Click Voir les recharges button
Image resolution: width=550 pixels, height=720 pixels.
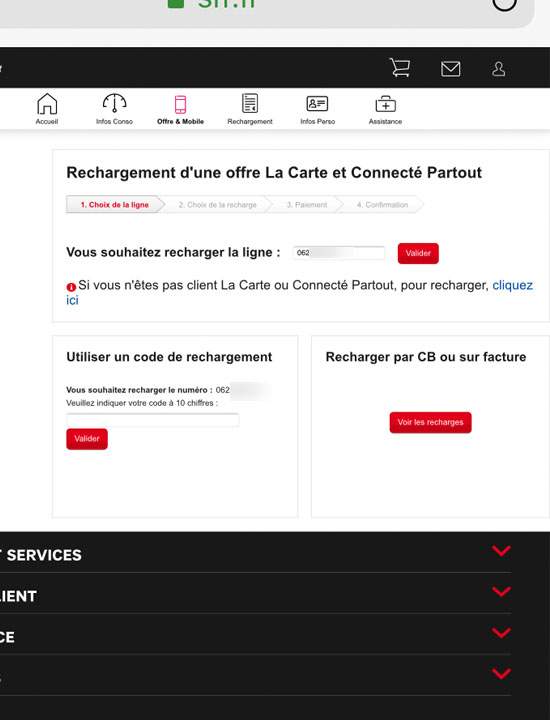click(x=431, y=422)
